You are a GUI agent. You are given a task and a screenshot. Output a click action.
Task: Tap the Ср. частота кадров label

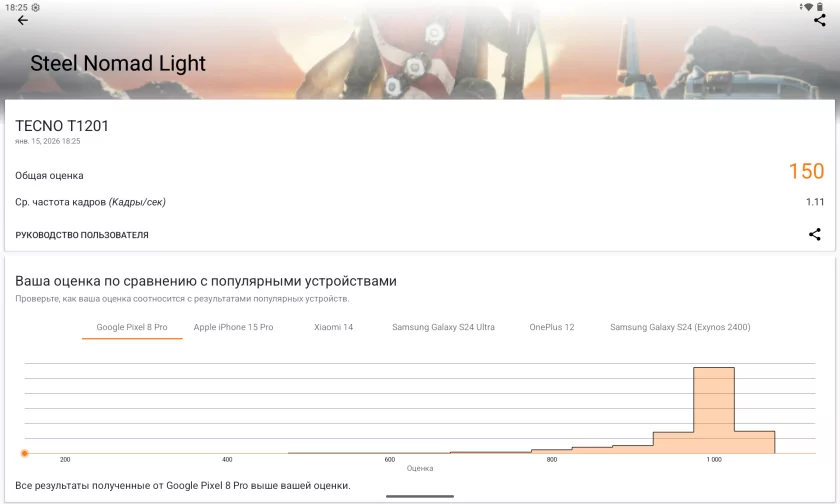click(90, 202)
